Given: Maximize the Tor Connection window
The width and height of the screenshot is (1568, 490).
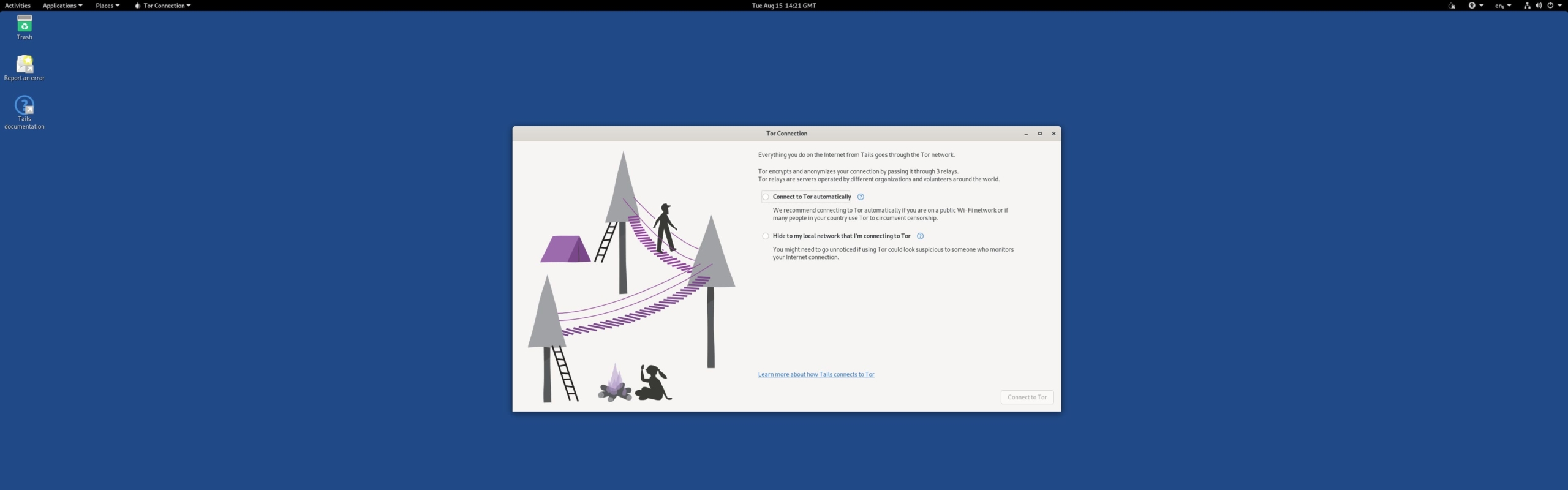Looking at the screenshot, I should [1040, 134].
